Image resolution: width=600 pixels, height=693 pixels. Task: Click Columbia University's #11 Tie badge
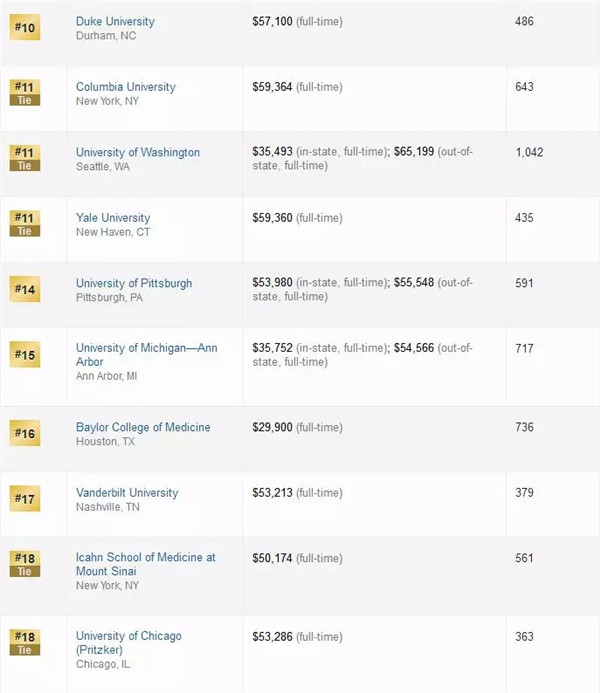(25, 93)
